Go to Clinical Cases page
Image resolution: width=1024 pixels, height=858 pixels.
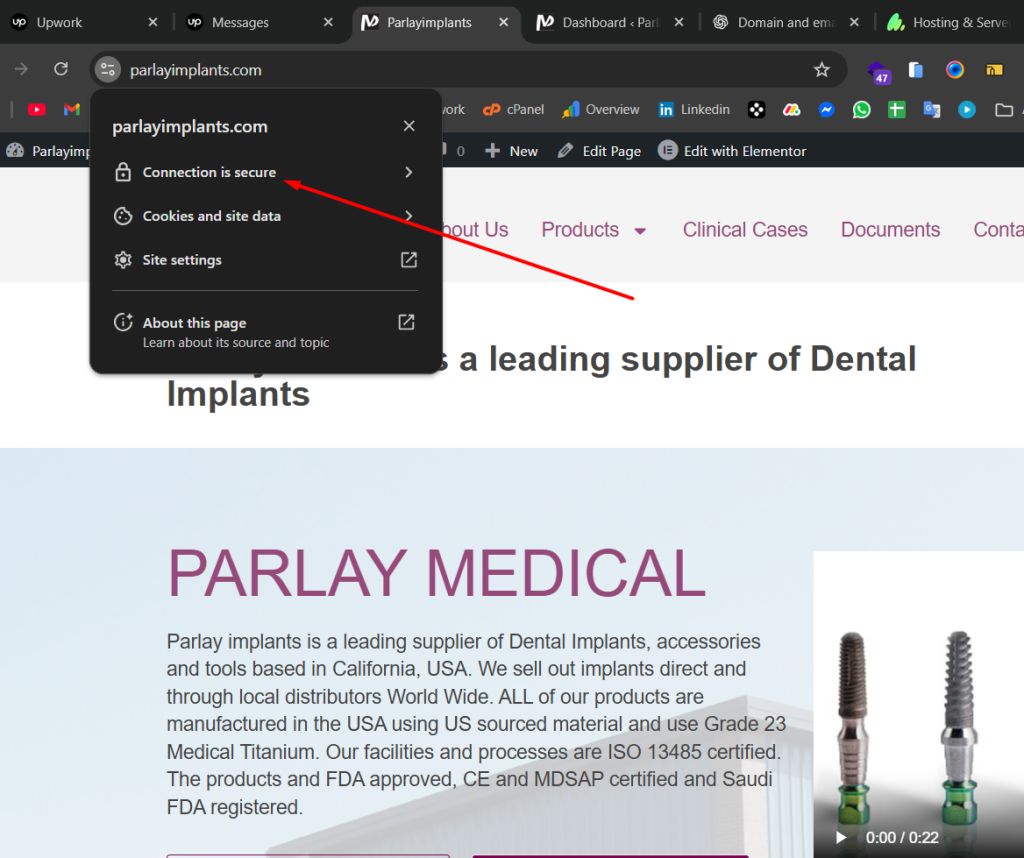(745, 230)
